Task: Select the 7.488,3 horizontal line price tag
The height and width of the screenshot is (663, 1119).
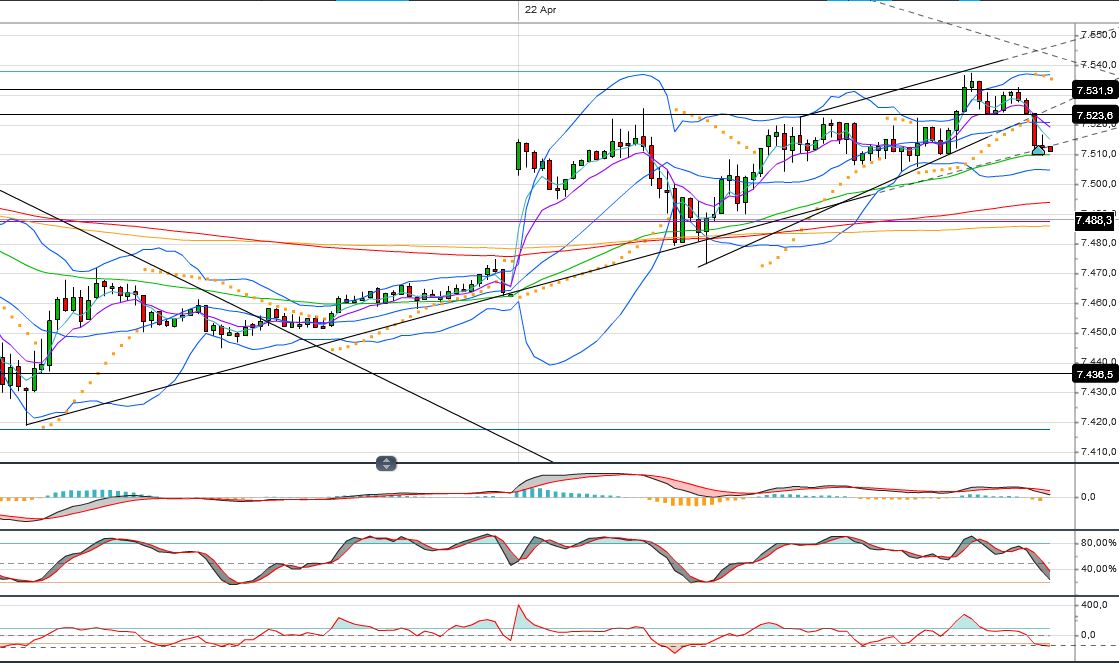Action: tap(1095, 221)
